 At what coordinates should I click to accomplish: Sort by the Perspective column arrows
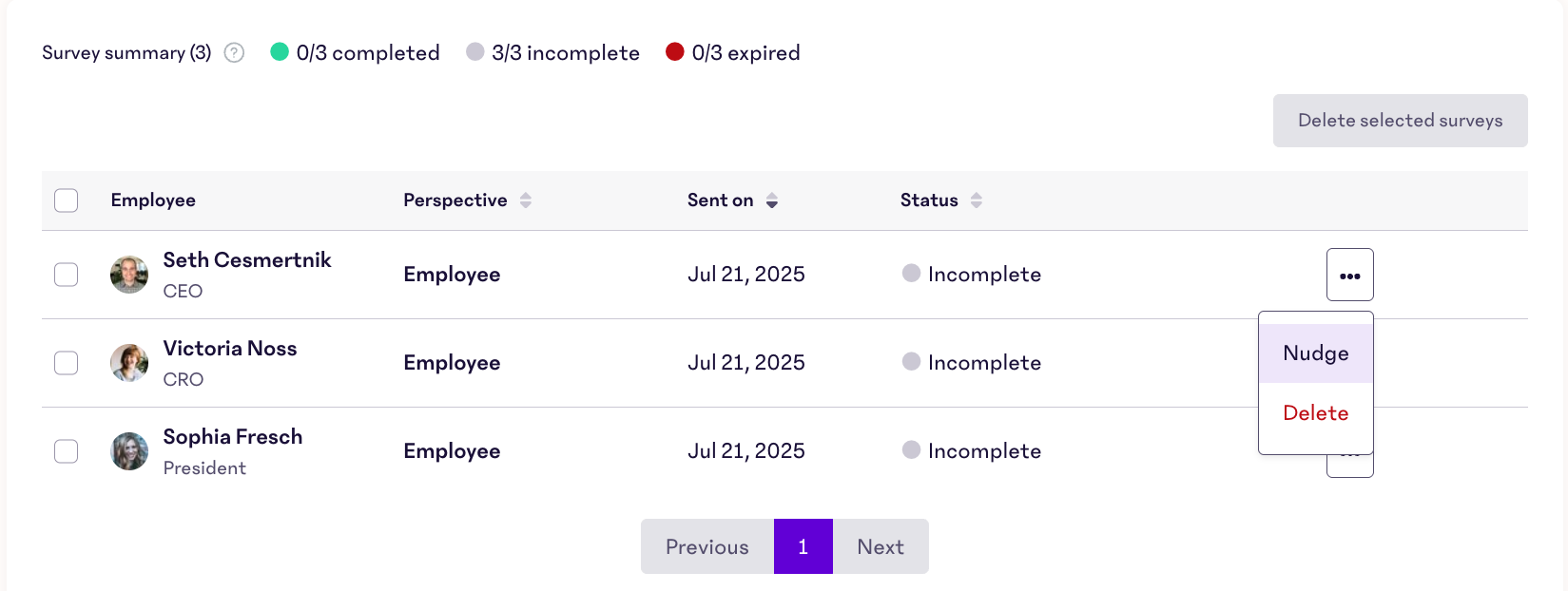pos(526,200)
